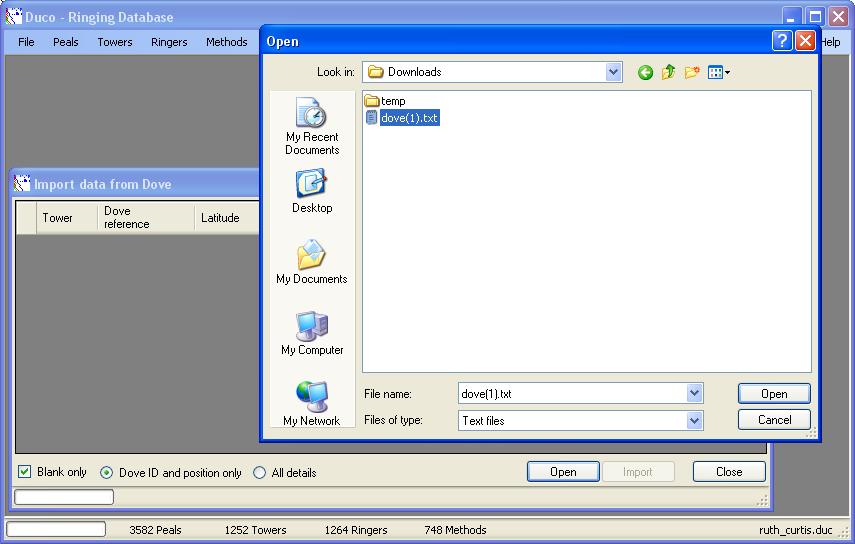Open the Methods menu
This screenshot has width=855, height=544.
tap(226, 42)
